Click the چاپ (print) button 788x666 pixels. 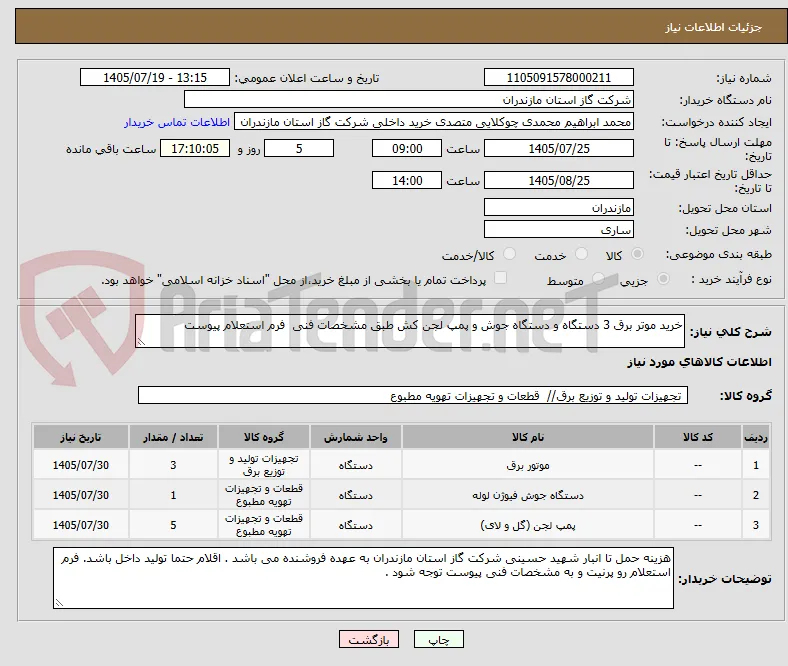click(x=438, y=639)
